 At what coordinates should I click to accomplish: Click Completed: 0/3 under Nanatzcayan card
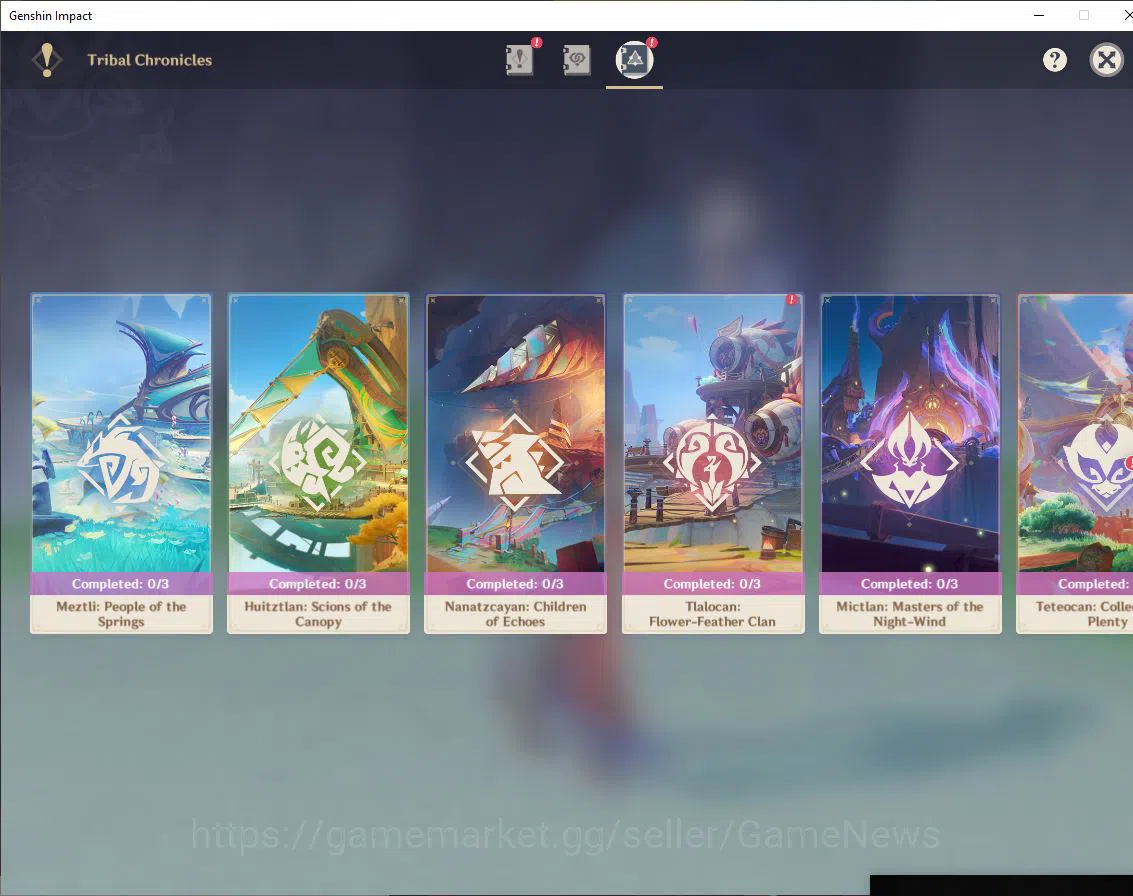[x=515, y=584]
